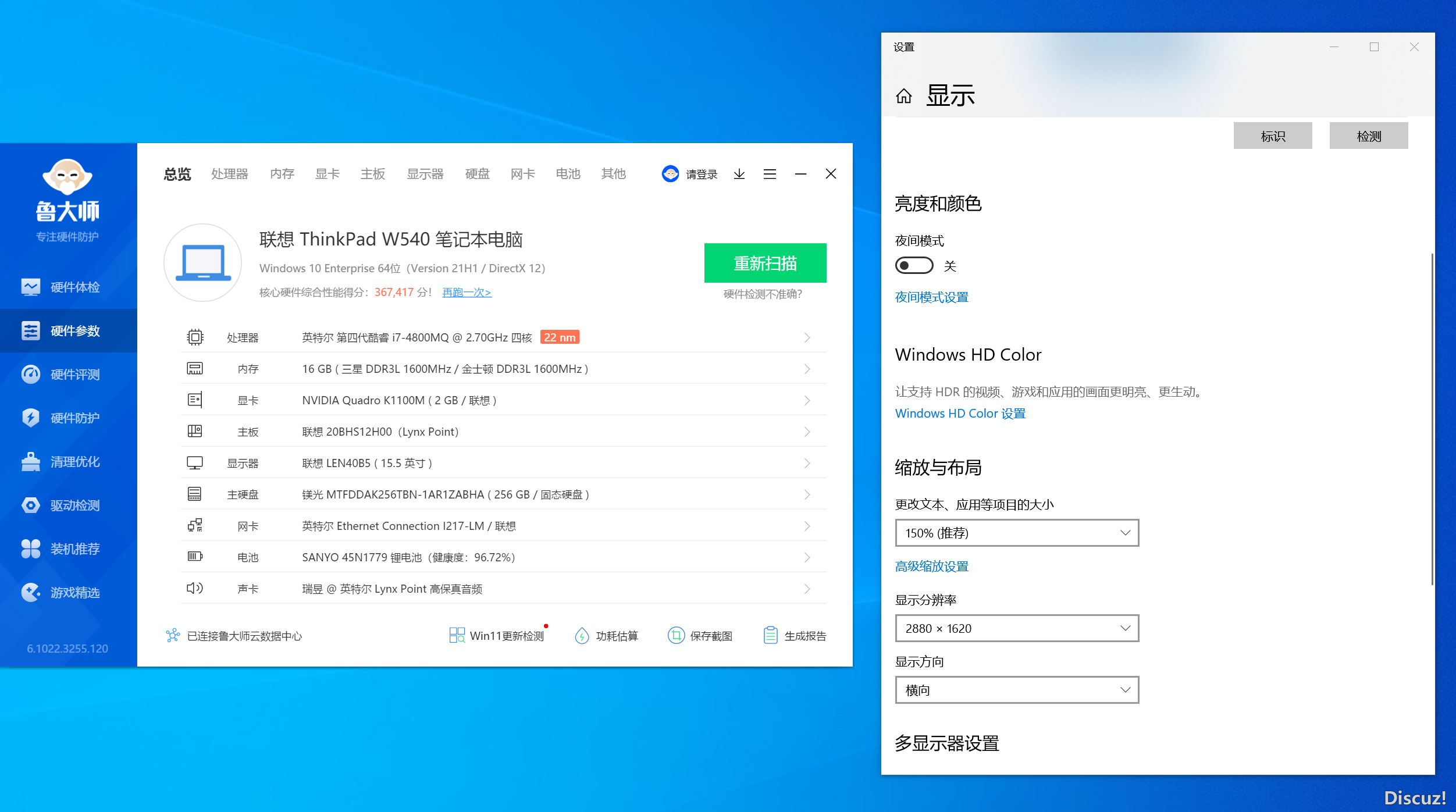Click 生成报告 to generate a report
Screen dimensions: 1456x812
point(795,636)
